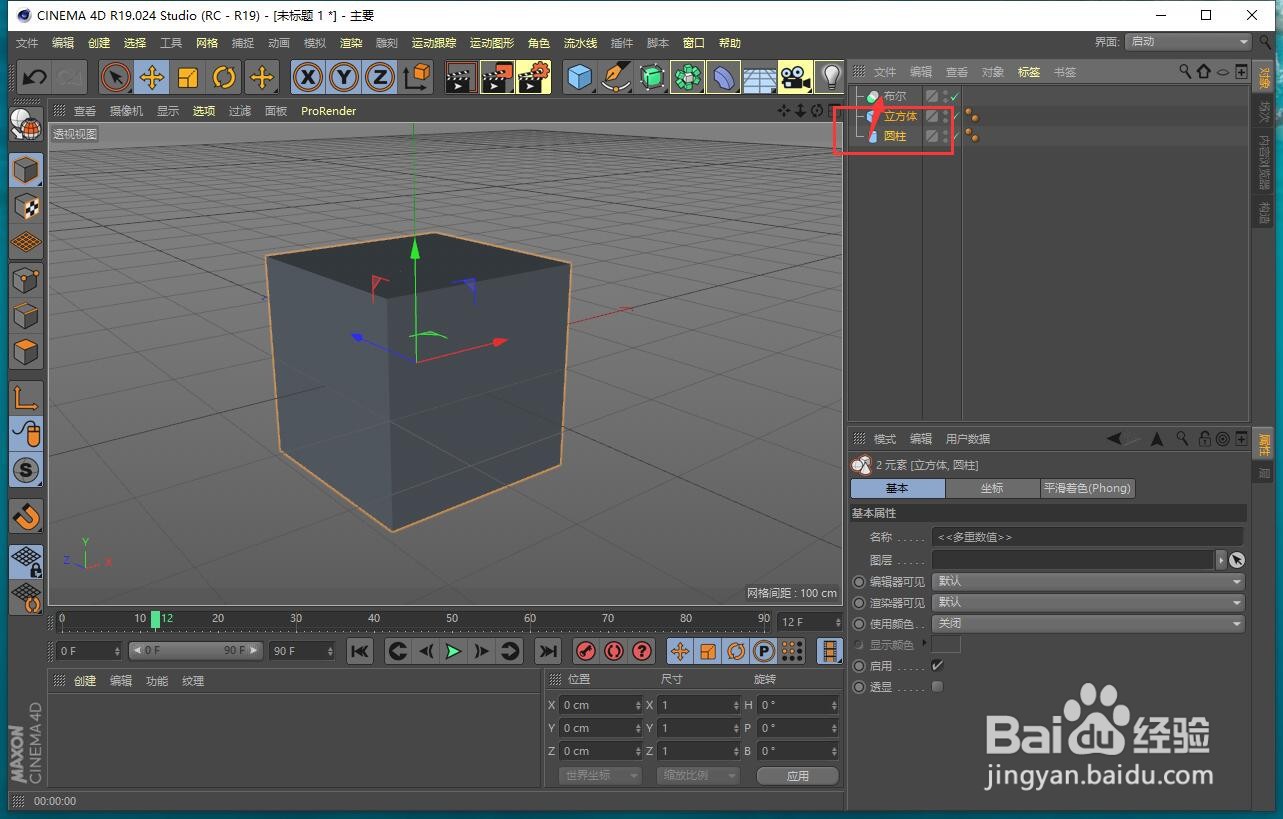Open the 渲染器可见 dropdown
The image size is (1283, 819).
[1088, 602]
